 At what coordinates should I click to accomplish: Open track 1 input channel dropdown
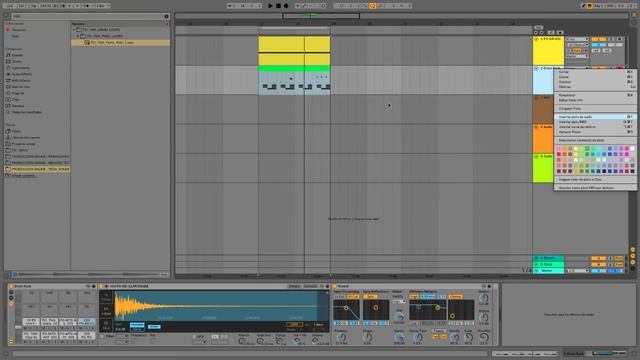point(577,45)
